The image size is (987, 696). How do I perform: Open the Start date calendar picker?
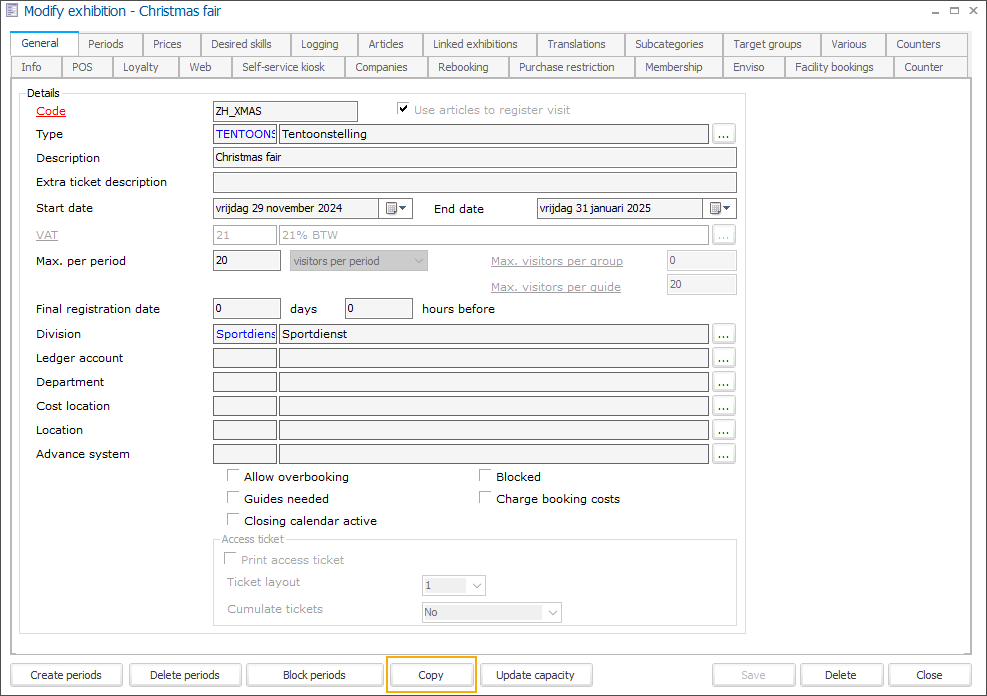(396, 208)
